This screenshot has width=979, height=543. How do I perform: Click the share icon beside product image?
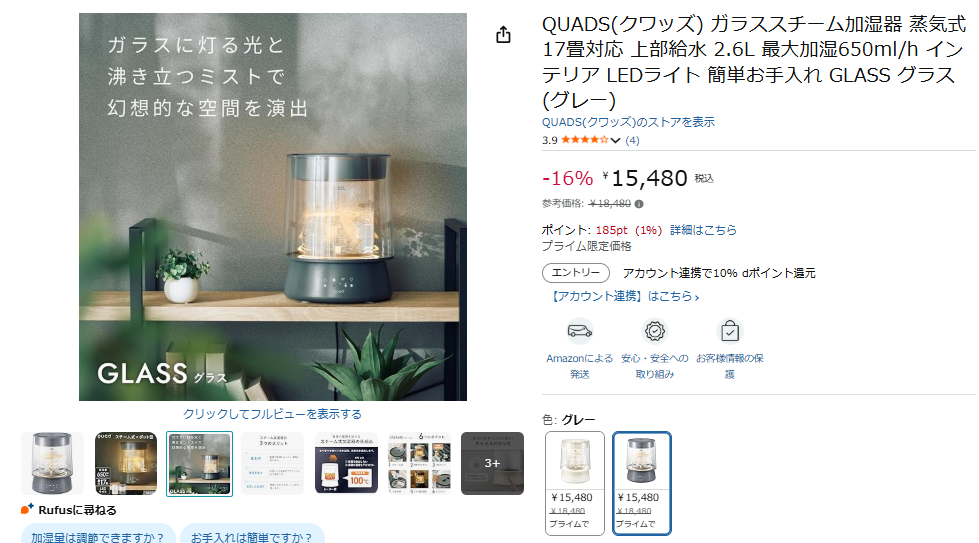pos(503,35)
